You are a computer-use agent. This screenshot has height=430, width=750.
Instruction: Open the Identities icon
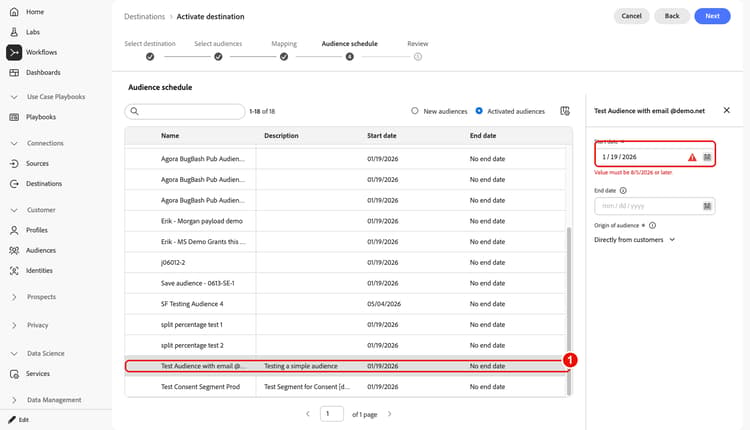(x=14, y=271)
